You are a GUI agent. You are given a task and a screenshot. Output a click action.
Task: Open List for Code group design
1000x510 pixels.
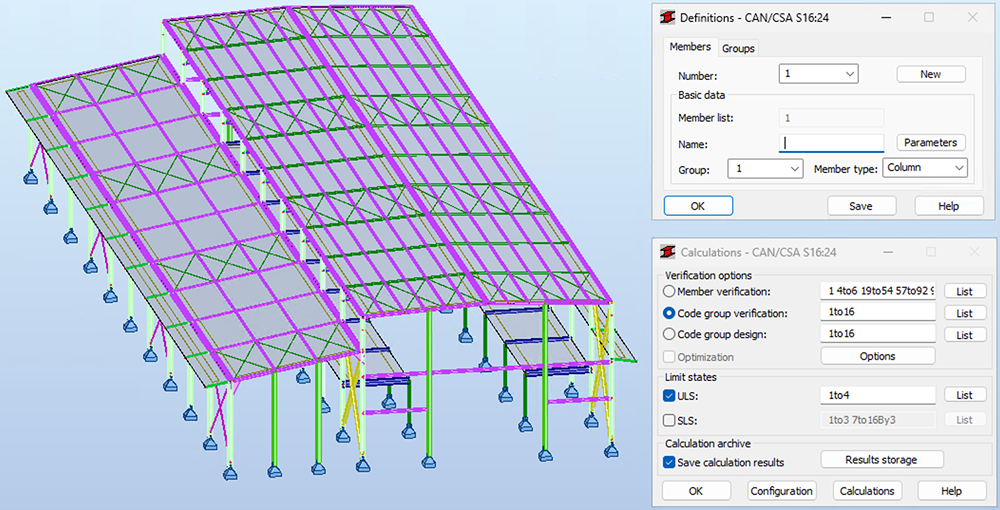pos(964,335)
